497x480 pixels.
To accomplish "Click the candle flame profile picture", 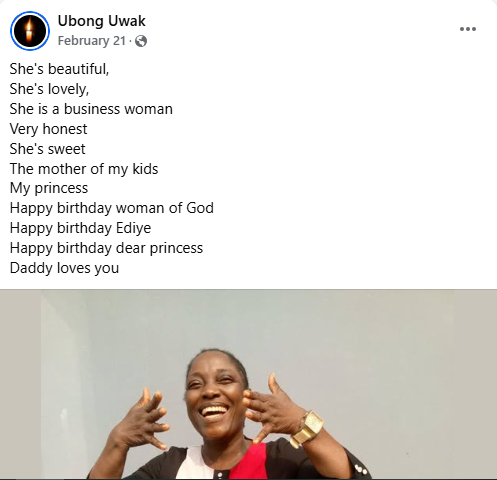I will pos(30,31).
